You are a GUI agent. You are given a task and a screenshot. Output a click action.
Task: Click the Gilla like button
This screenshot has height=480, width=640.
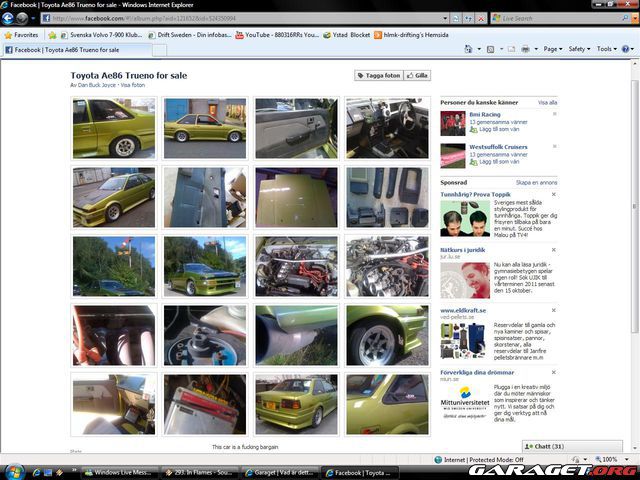click(417, 76)
